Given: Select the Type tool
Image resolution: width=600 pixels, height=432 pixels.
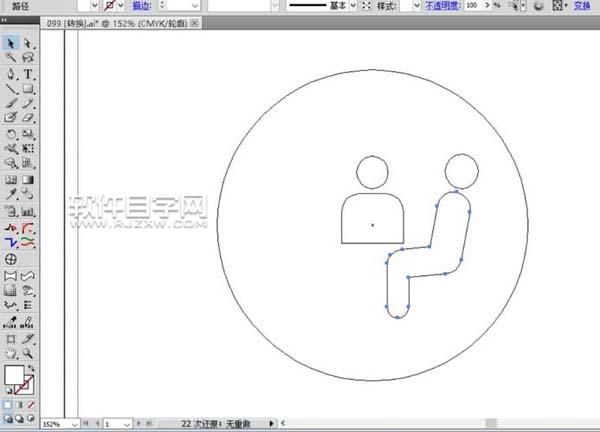Looking at the screenshot, I should point(28,73).
